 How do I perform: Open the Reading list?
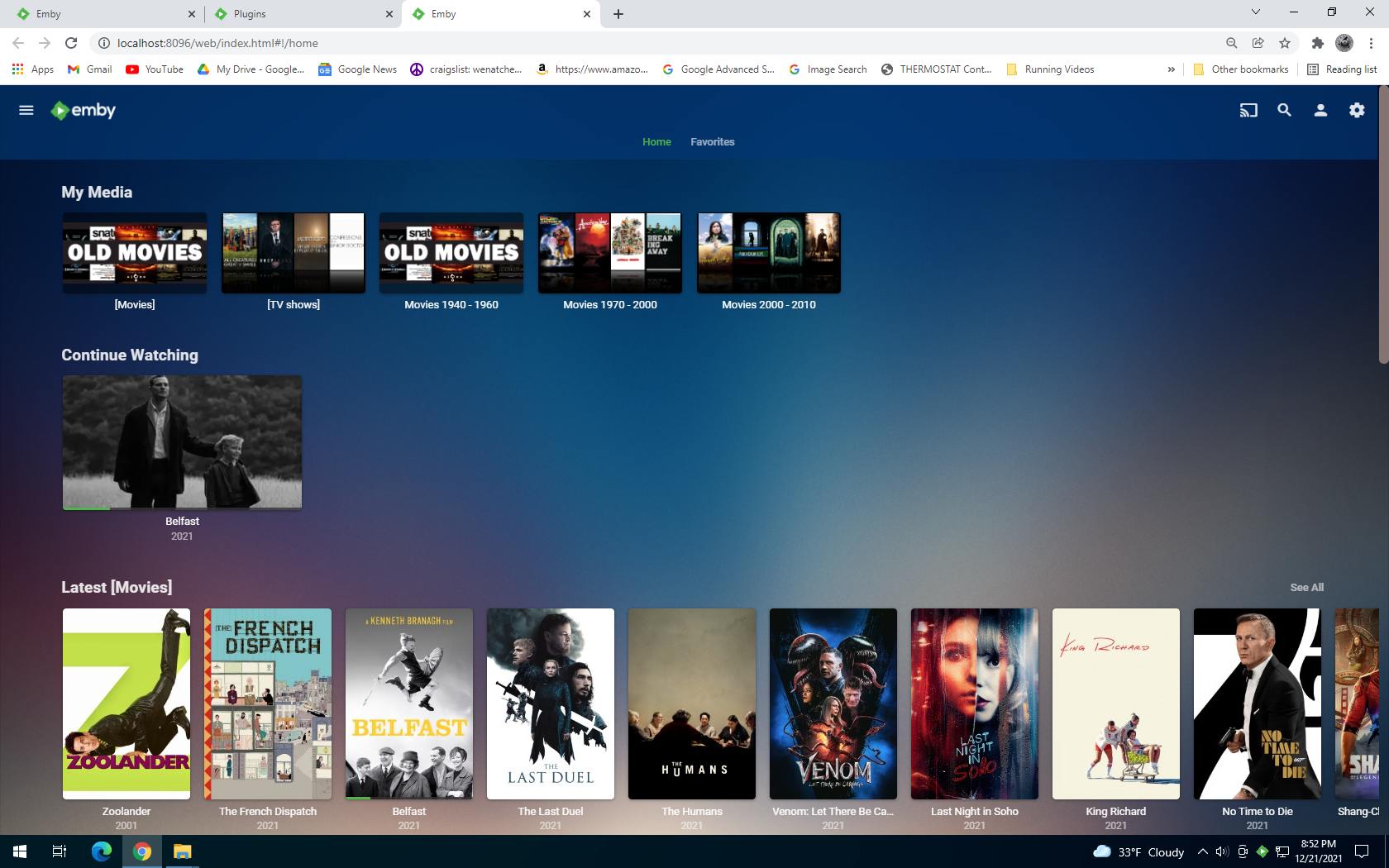[x=1342, y=69]
